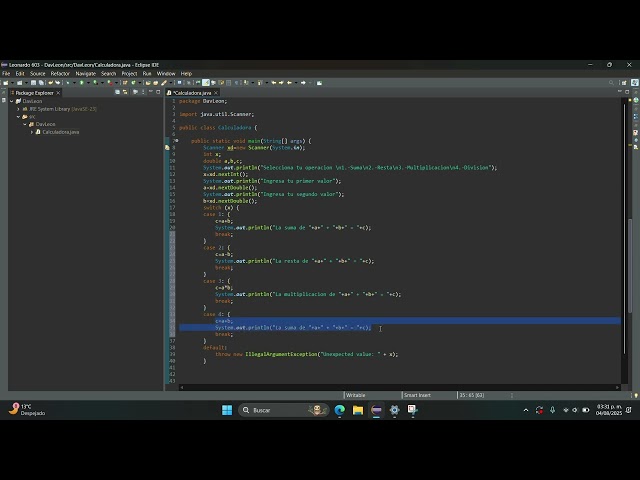Click the Coverage run icon in toolbar

[x=96, y=83]
